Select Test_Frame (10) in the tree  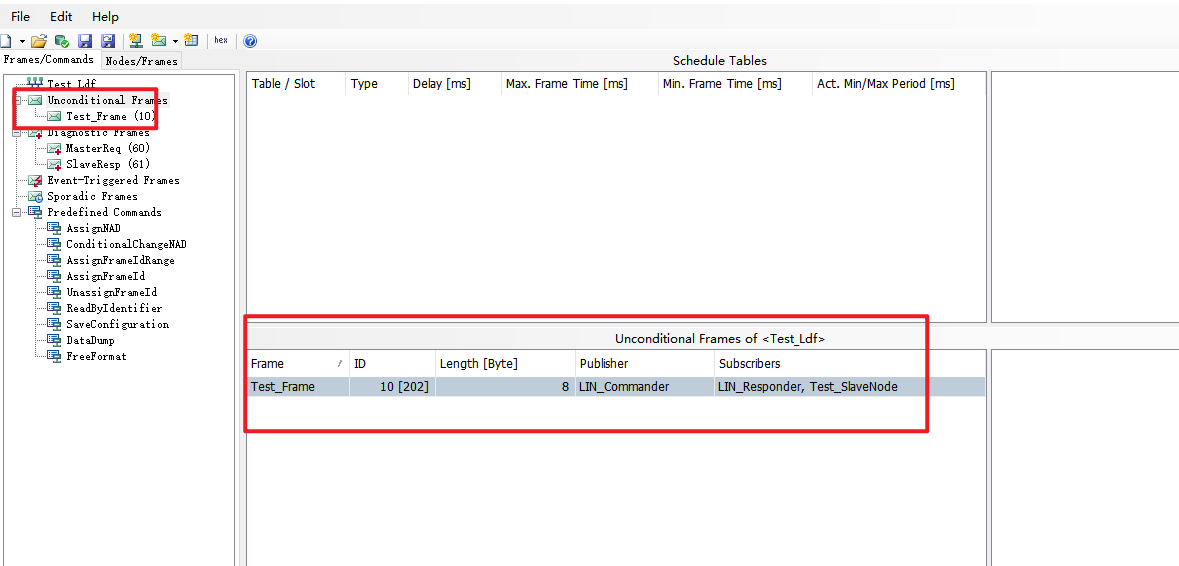pyautogui.click(x=111, y=117)
